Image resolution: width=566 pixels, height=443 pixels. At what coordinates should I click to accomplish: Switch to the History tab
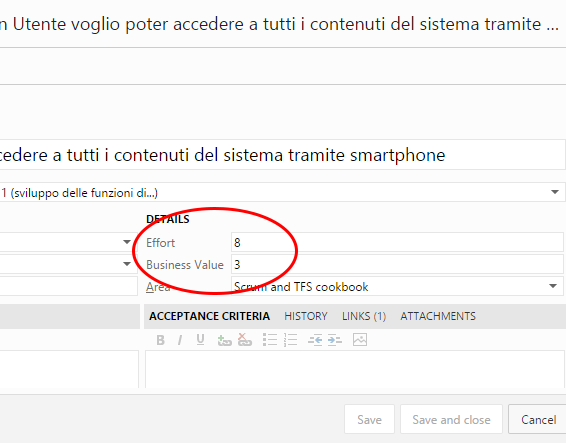(306, 316)
